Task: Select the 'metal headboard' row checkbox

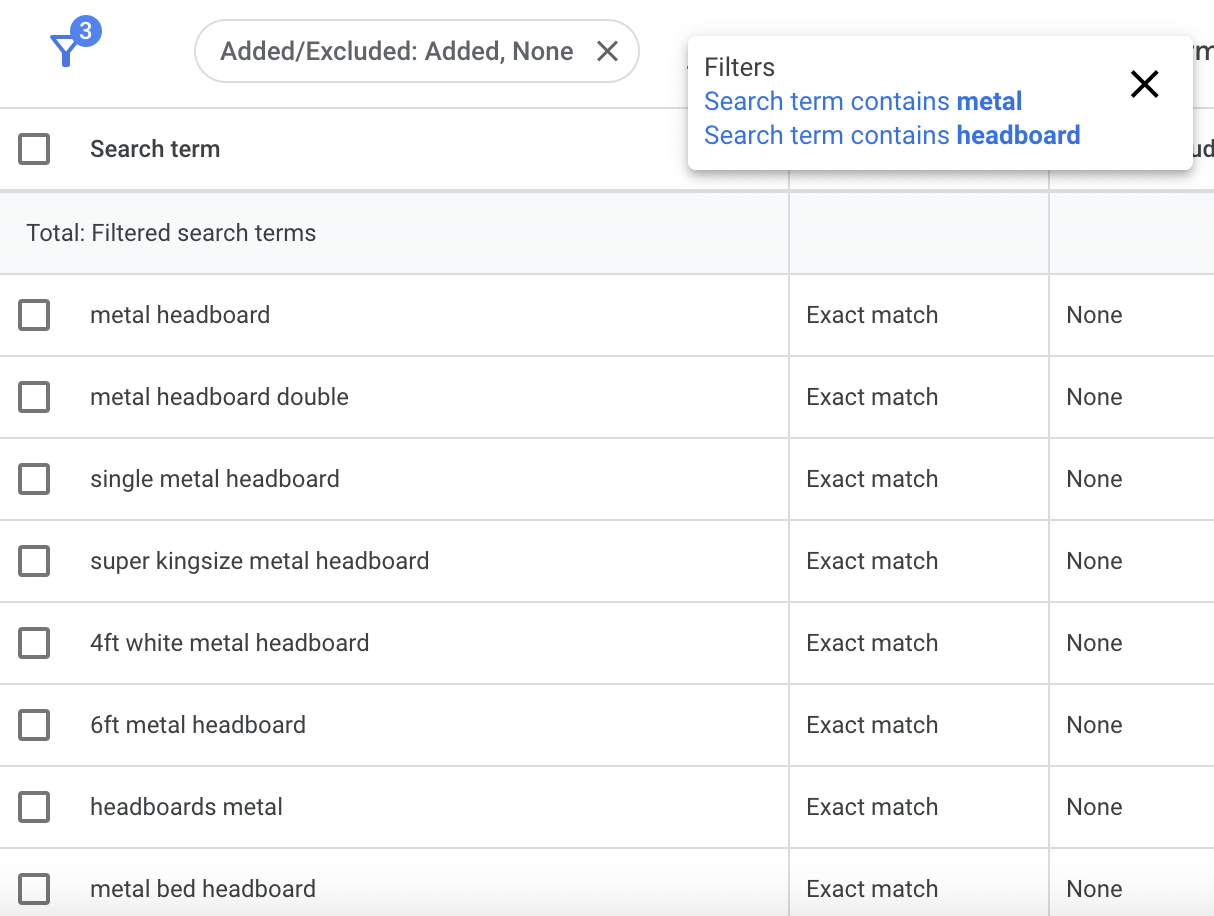Action: coord(34,315)
